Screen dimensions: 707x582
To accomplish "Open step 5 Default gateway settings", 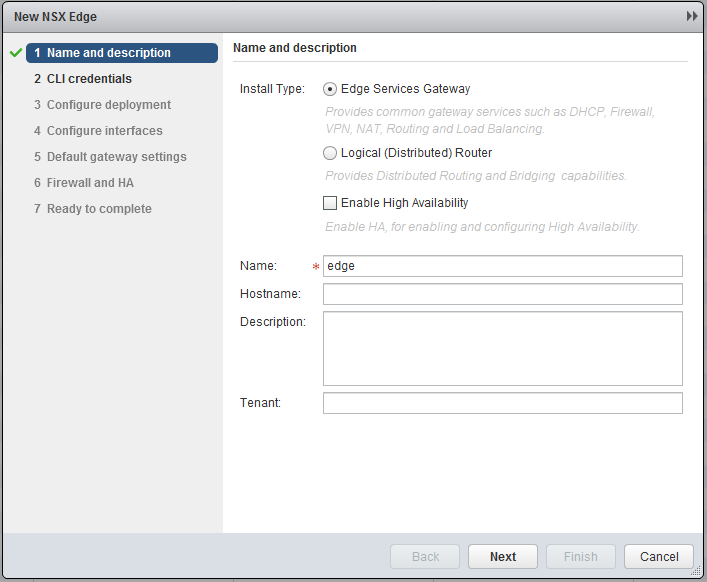I will 116,157.
